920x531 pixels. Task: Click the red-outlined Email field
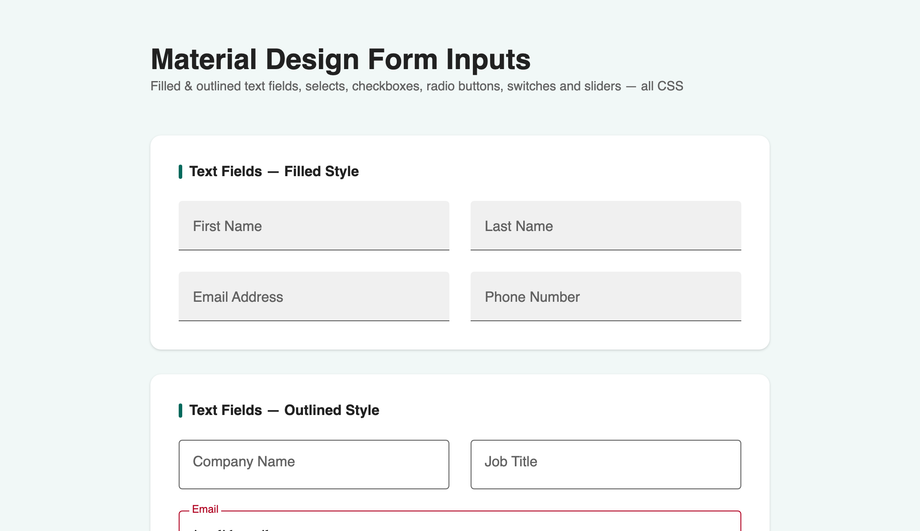coord(460,521)
